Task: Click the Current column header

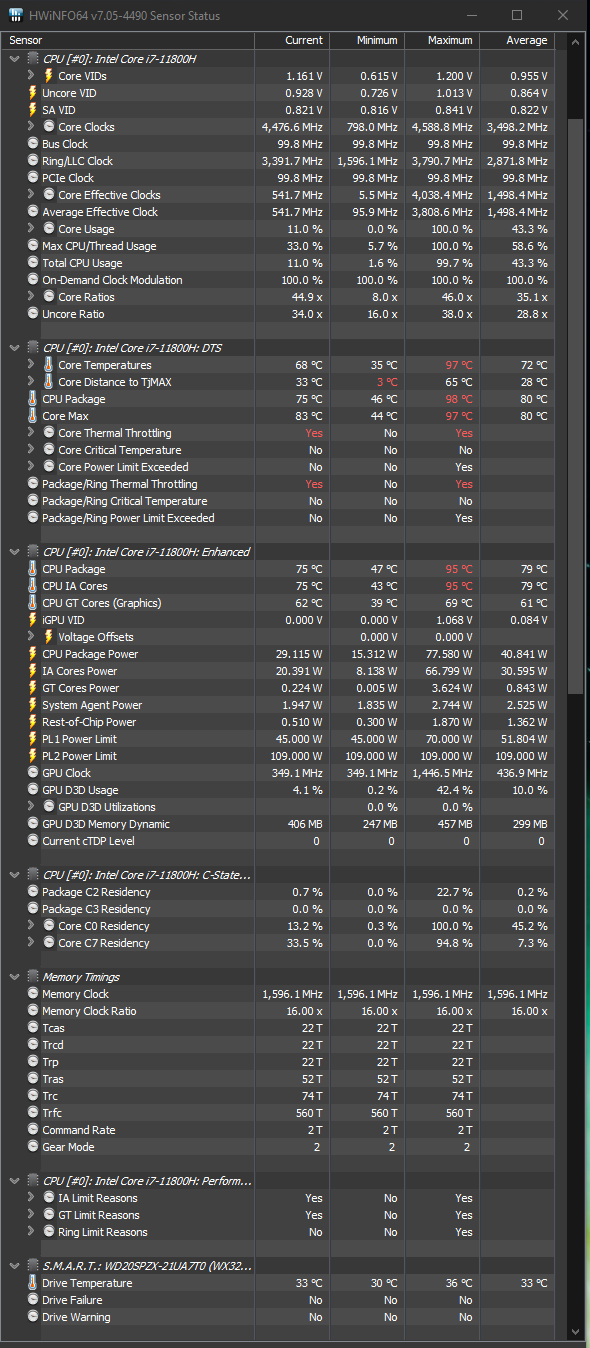Action: pos(291,40)
